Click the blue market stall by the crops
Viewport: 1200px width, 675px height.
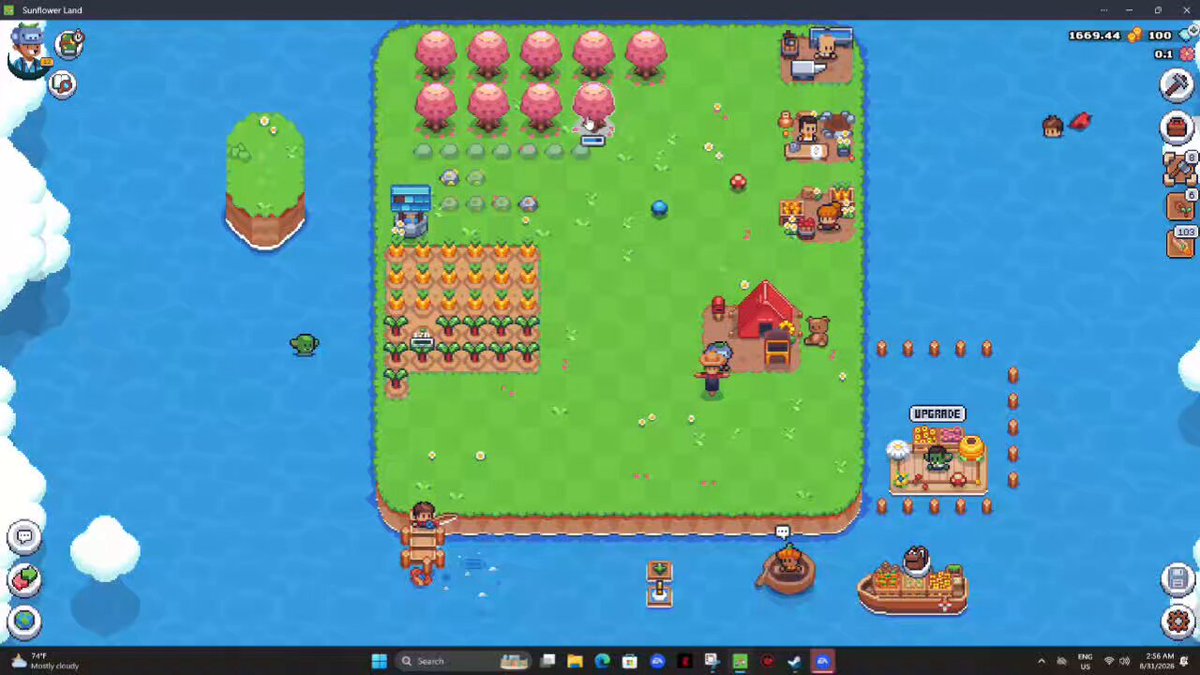click(410, 209)
